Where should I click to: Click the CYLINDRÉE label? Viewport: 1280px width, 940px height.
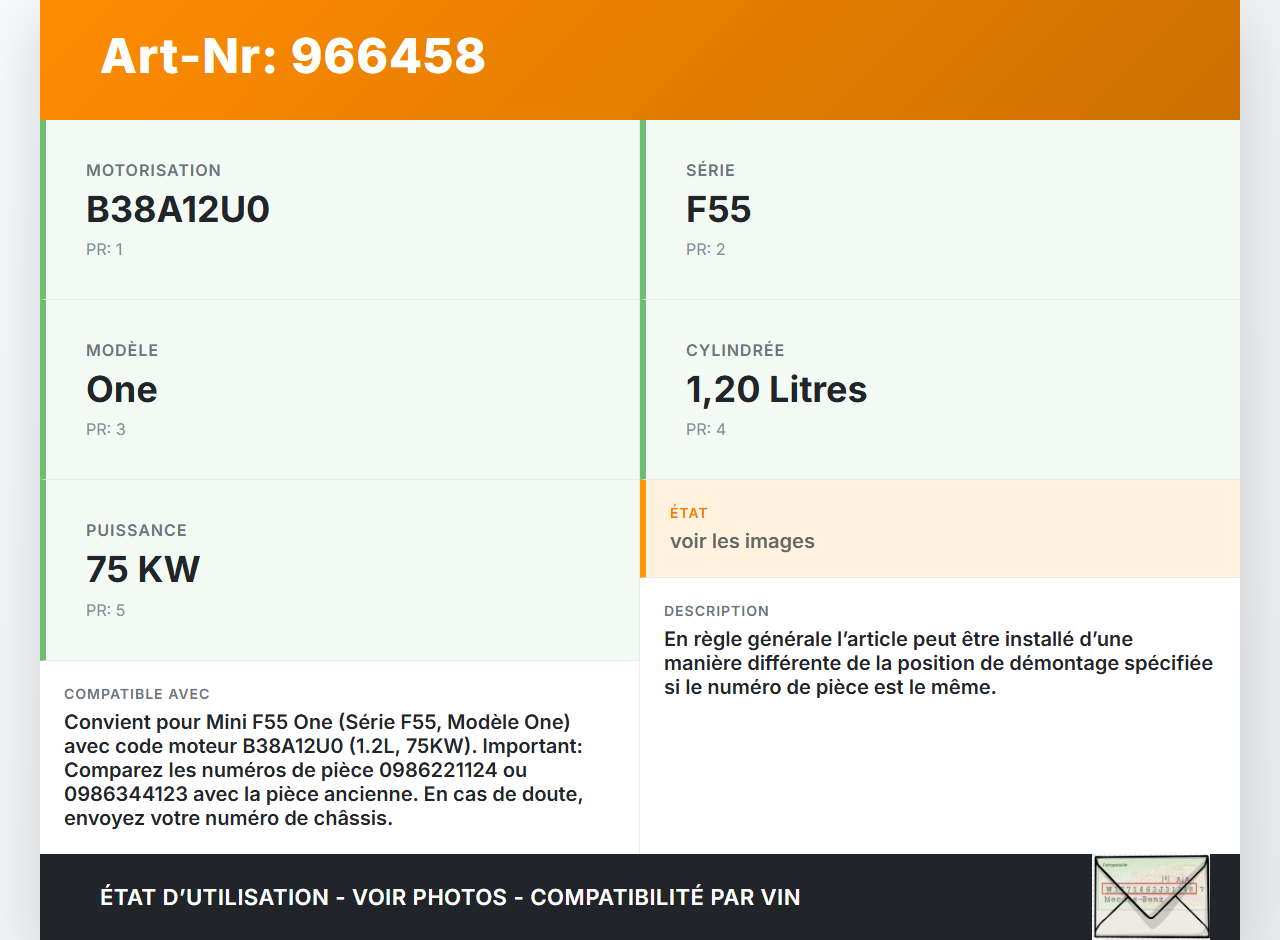[735, 351]
